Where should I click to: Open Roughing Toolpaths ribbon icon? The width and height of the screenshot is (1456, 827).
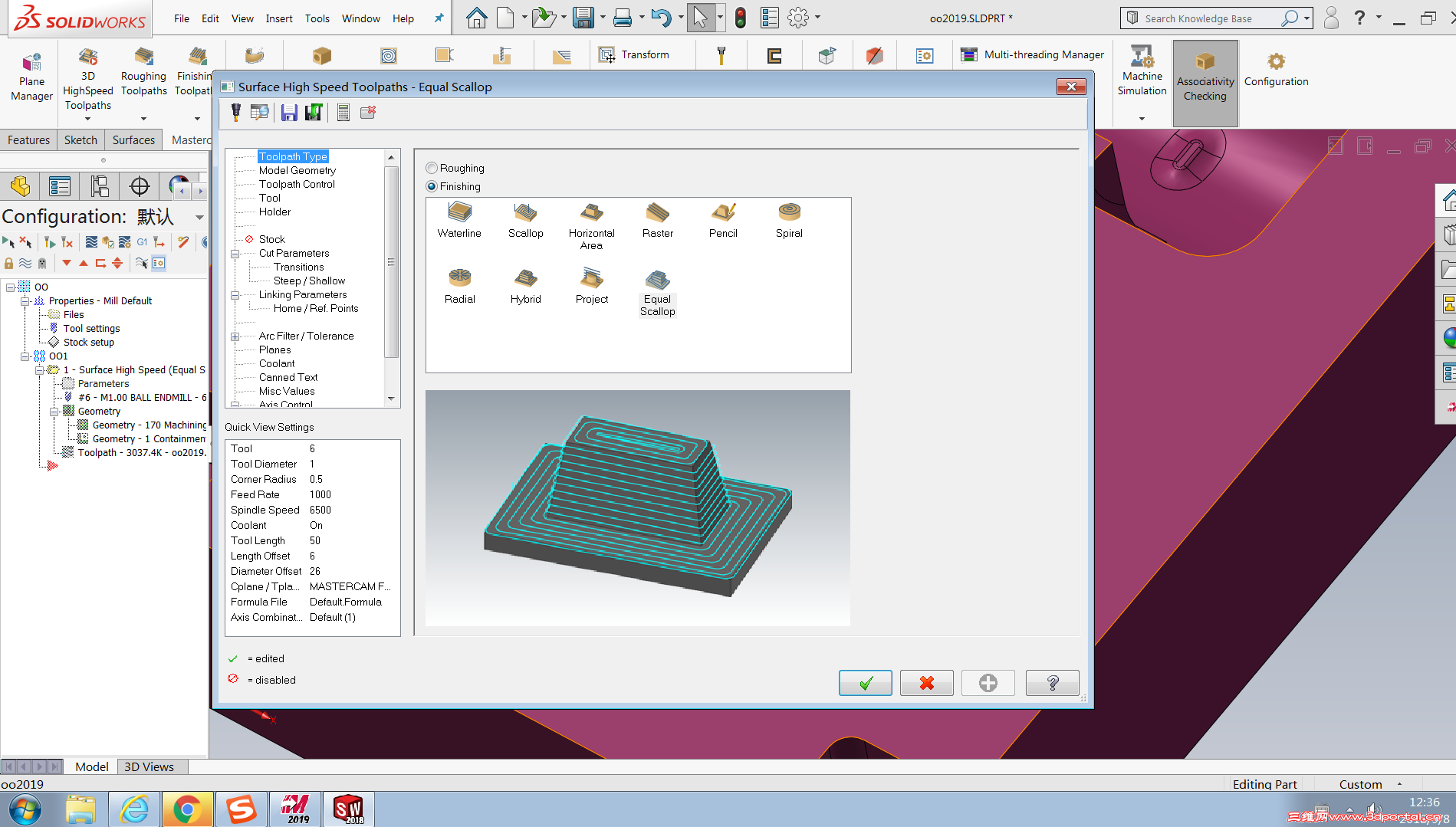click(x=143, y=72)
